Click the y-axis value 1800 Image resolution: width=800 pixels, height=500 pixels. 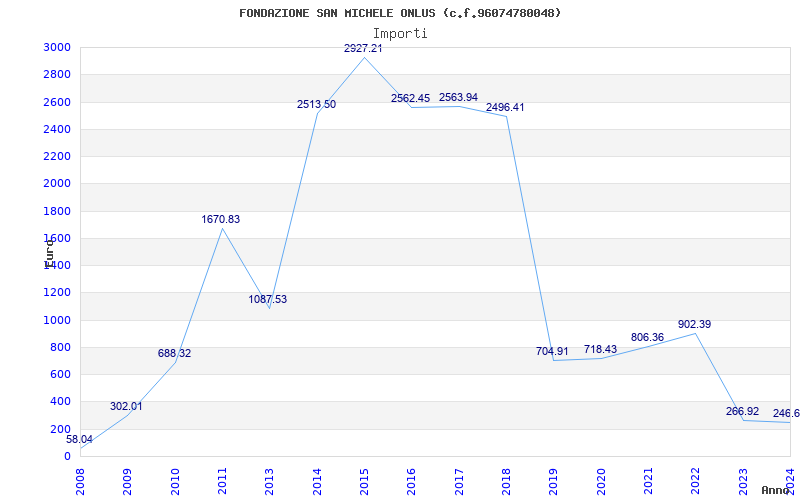coord(58,211)
